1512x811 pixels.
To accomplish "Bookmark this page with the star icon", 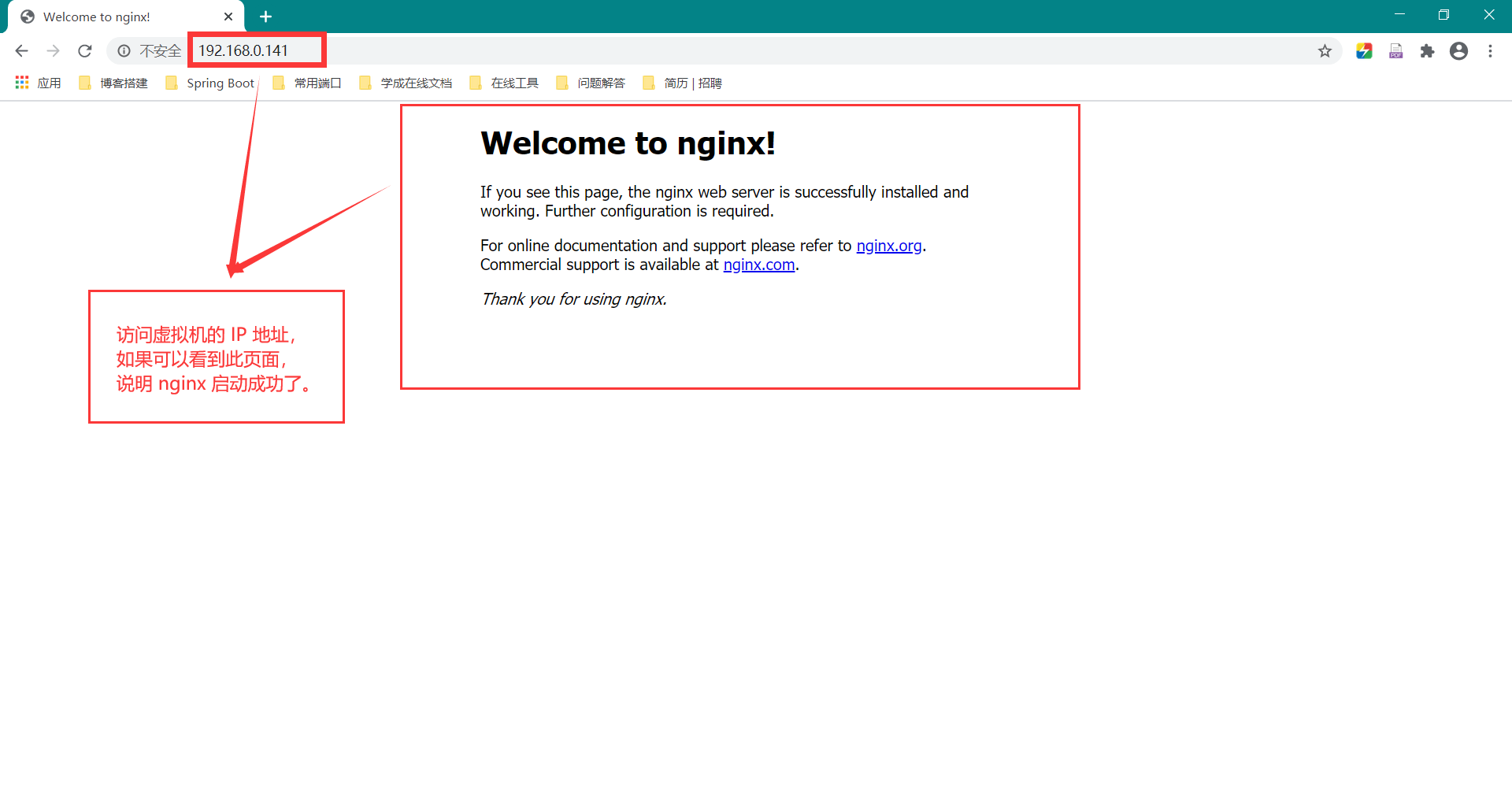I will tap(1325, 51).
